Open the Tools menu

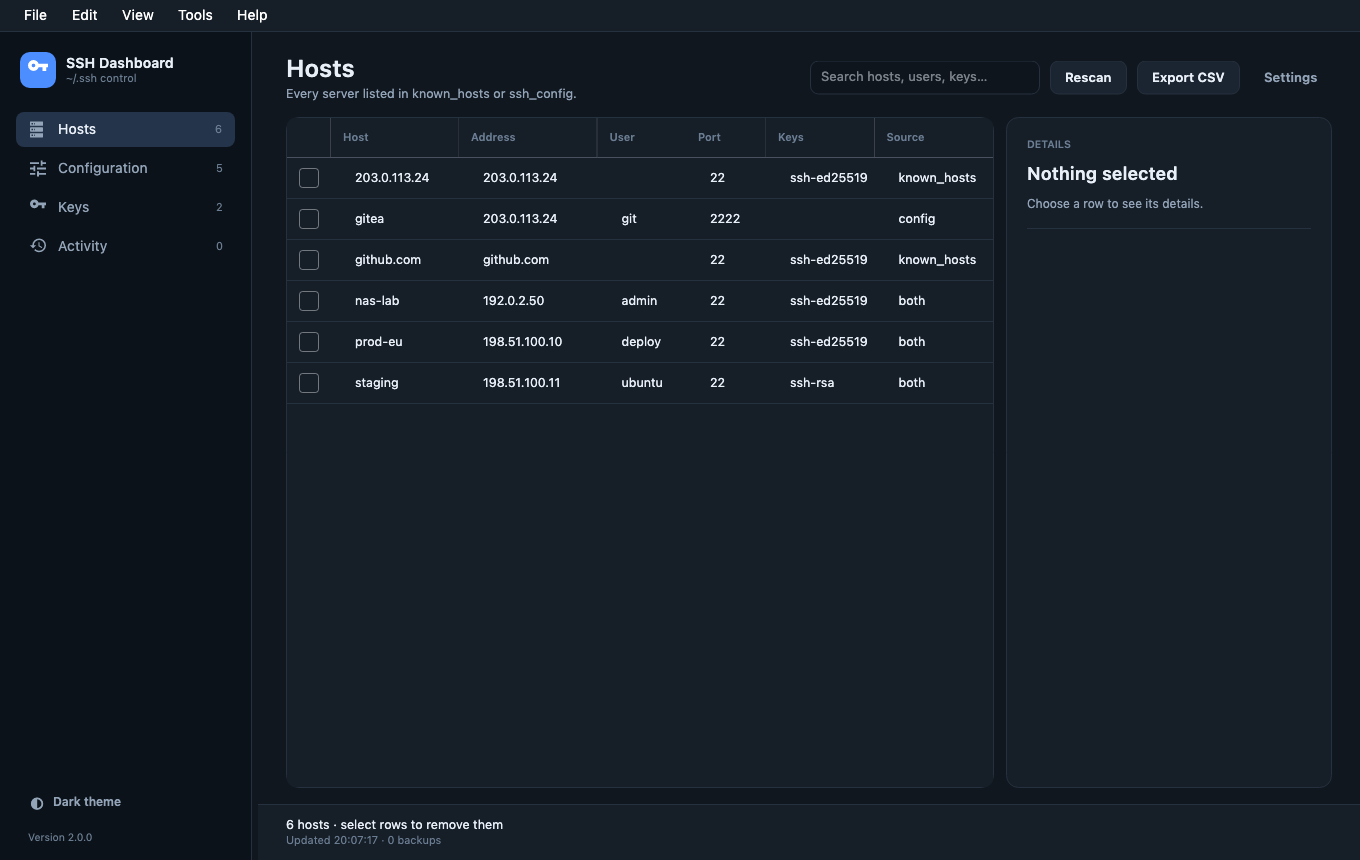coord(195,15)
